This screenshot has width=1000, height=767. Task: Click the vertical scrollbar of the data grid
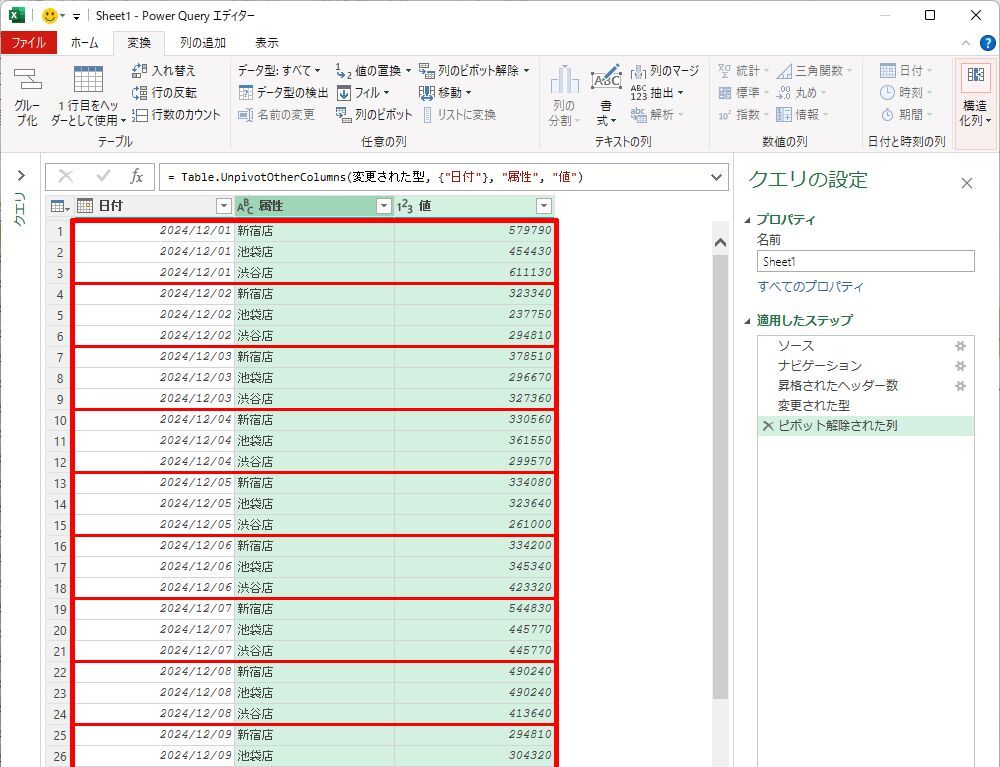[x=720, y=450]
